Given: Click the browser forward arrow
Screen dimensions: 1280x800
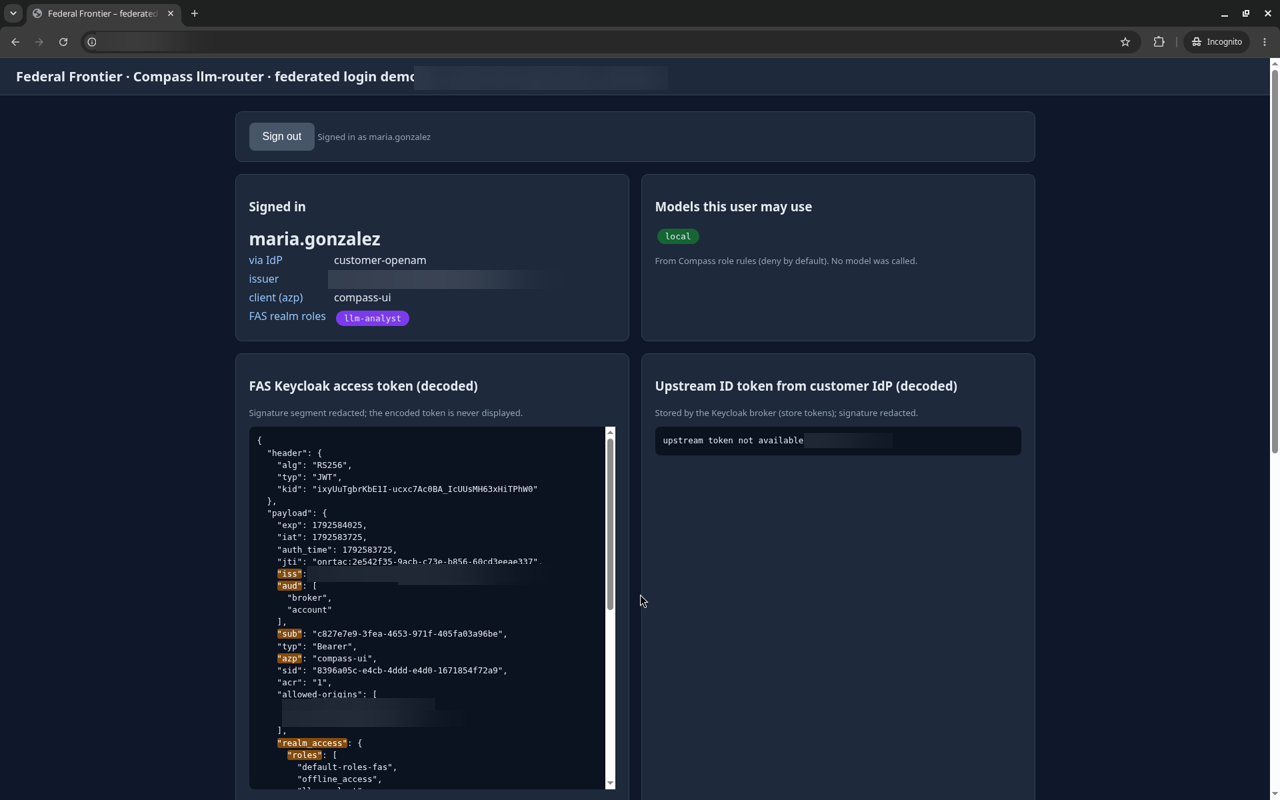Looking at the screenshot, I should [39, 42].
